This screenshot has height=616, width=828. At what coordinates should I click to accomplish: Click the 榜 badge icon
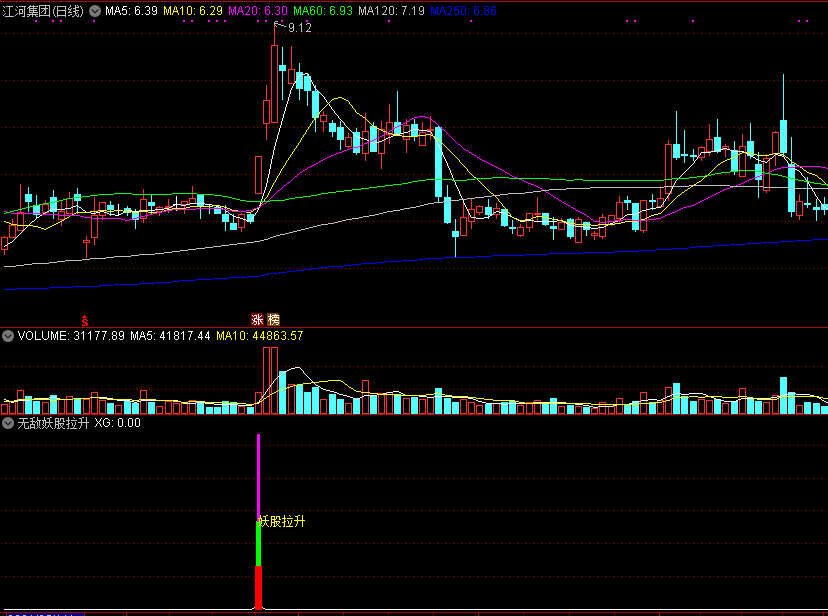274,319
